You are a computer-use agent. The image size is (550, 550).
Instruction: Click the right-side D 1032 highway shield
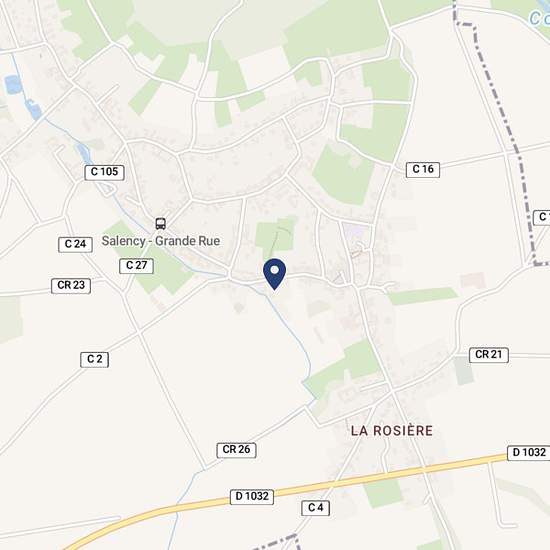click(529, 453)
